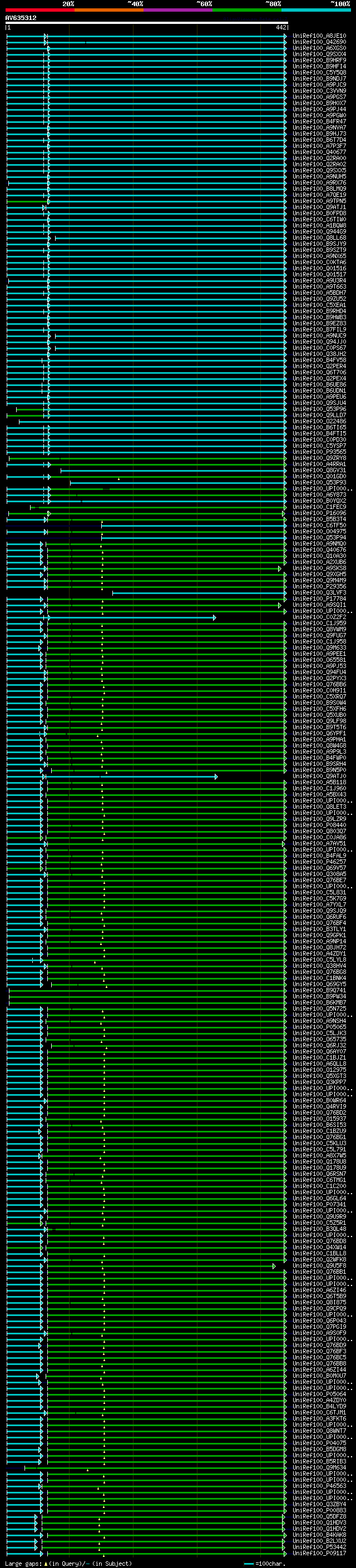This screenshot has width=356, height=1568.
Task: Select UniRef100_Q53P96 entry
Action: [x=319, y=409]
